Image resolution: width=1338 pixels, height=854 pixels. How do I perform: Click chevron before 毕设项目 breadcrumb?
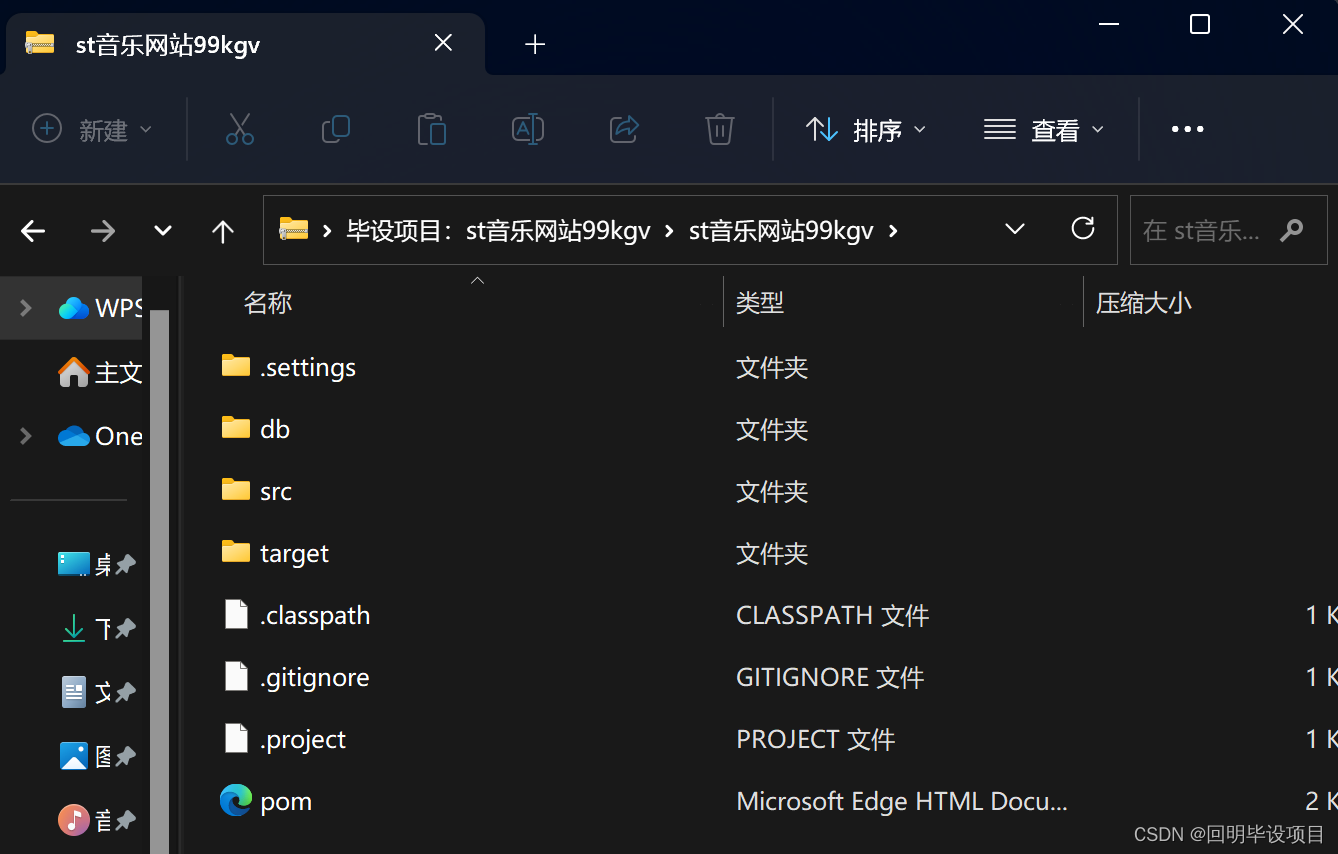326,231
